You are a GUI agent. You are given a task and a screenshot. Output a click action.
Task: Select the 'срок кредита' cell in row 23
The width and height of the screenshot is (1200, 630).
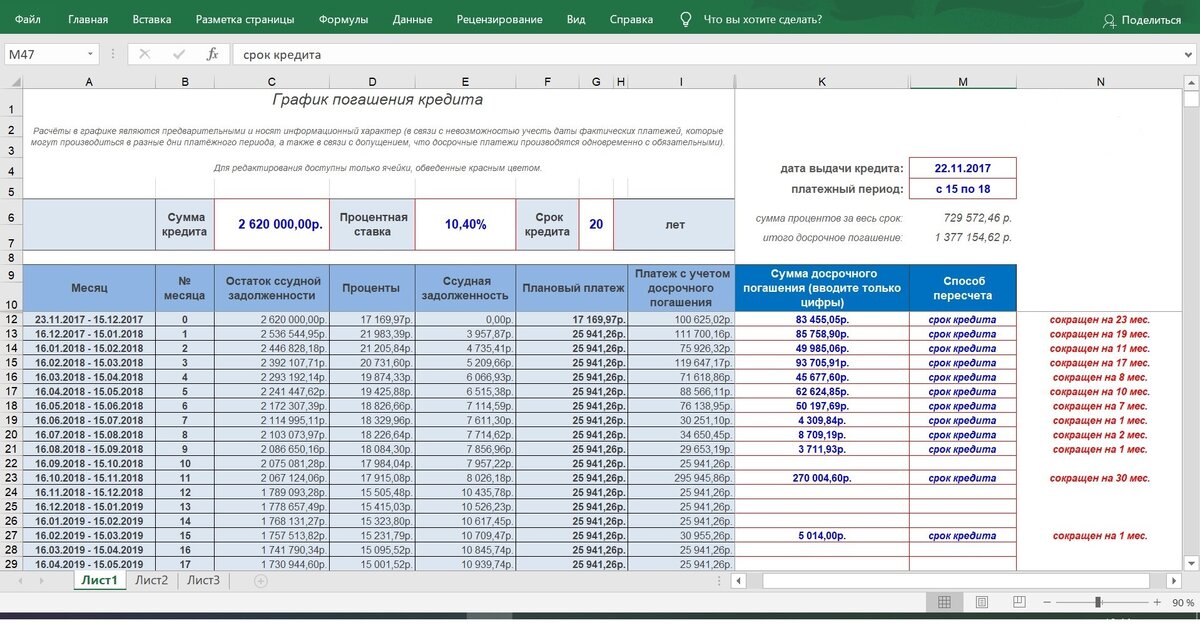pyautogui.click(x=963, y=479)
